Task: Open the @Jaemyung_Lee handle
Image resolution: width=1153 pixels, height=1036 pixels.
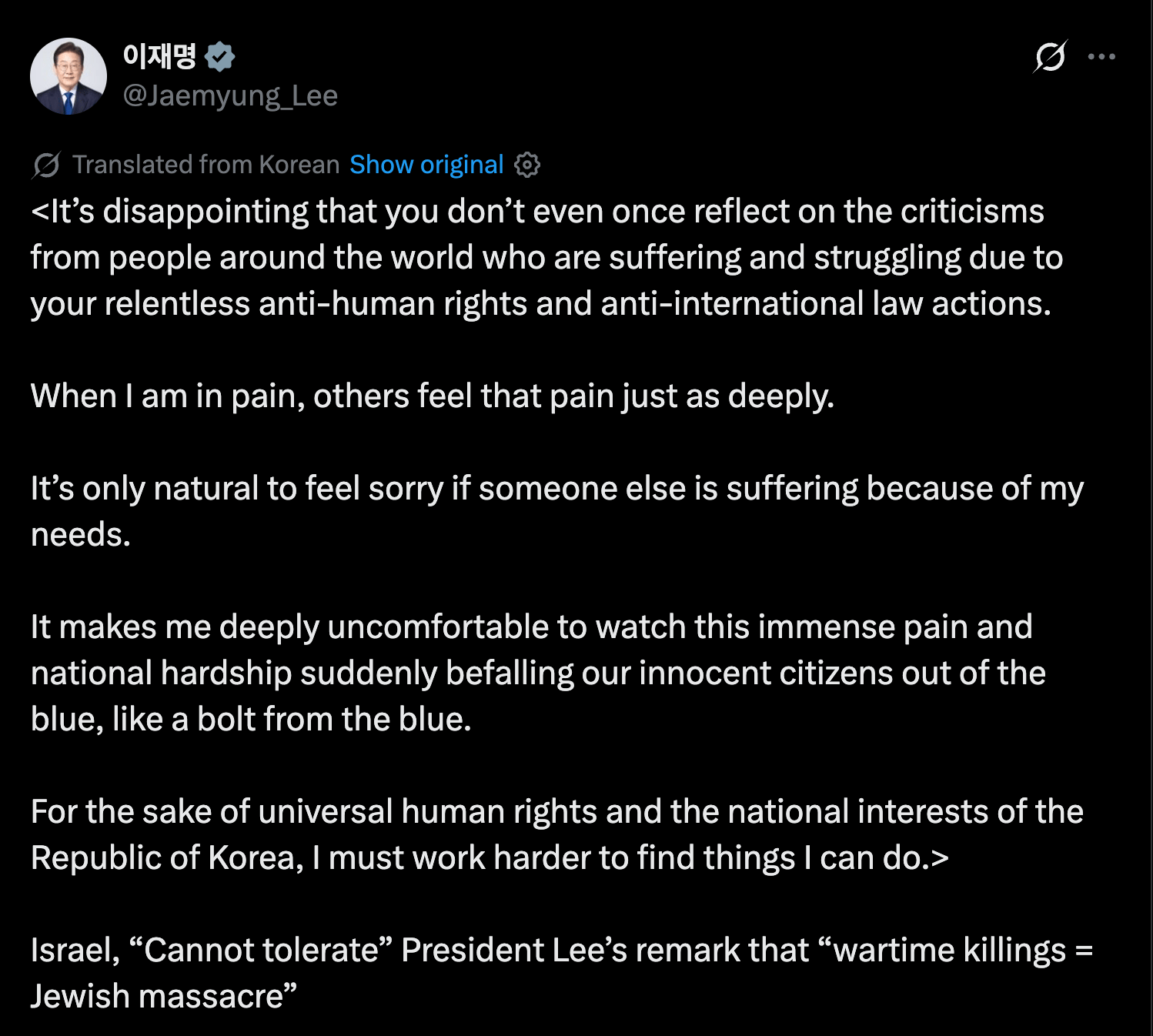Action: click(x=230, y=95)
